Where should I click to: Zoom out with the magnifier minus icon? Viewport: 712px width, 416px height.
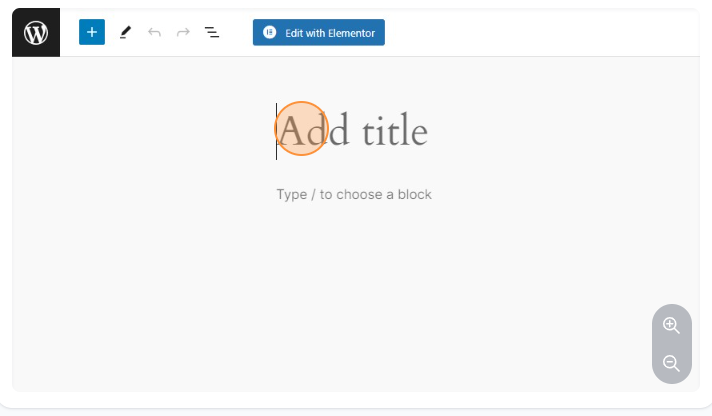[671, 363]
